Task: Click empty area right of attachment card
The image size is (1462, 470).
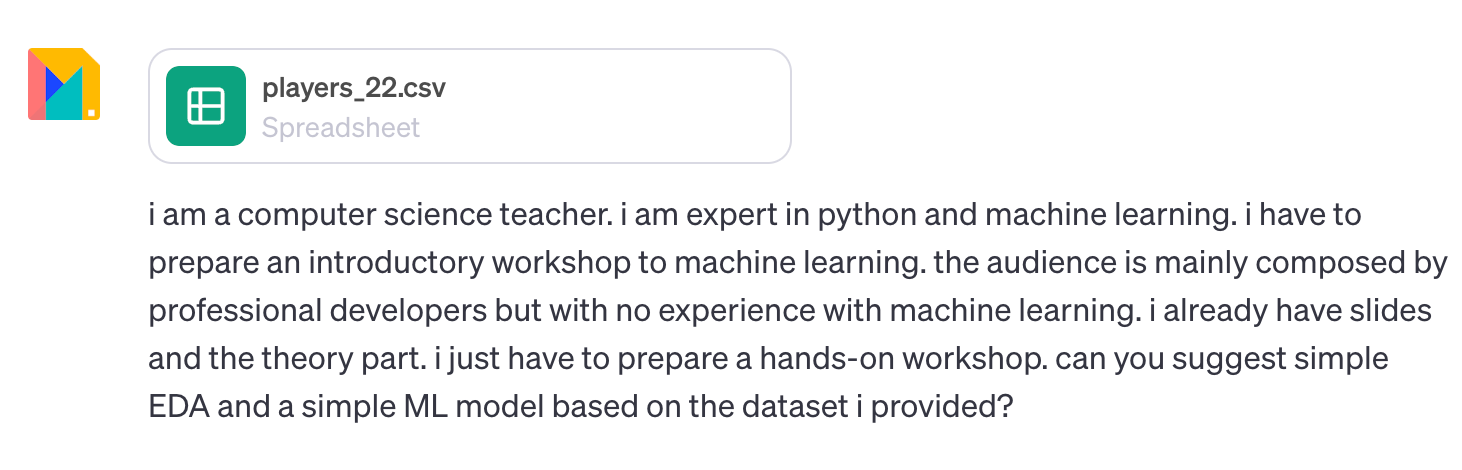Action: click(1100, 106)
